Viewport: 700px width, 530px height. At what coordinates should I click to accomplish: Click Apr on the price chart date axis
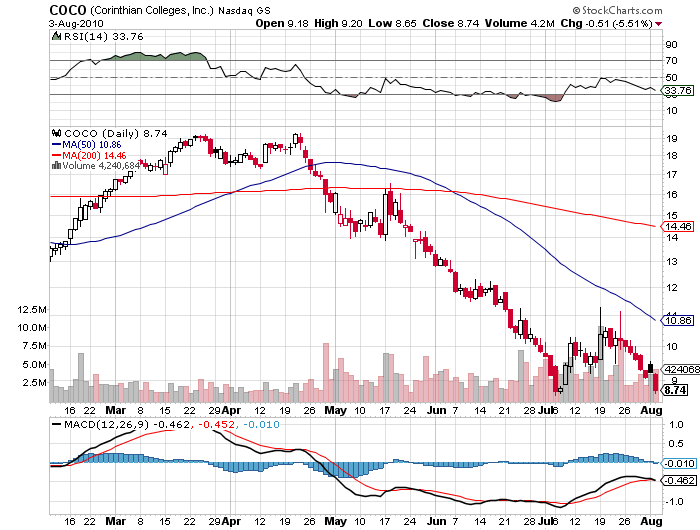click(x=231, y=410)
